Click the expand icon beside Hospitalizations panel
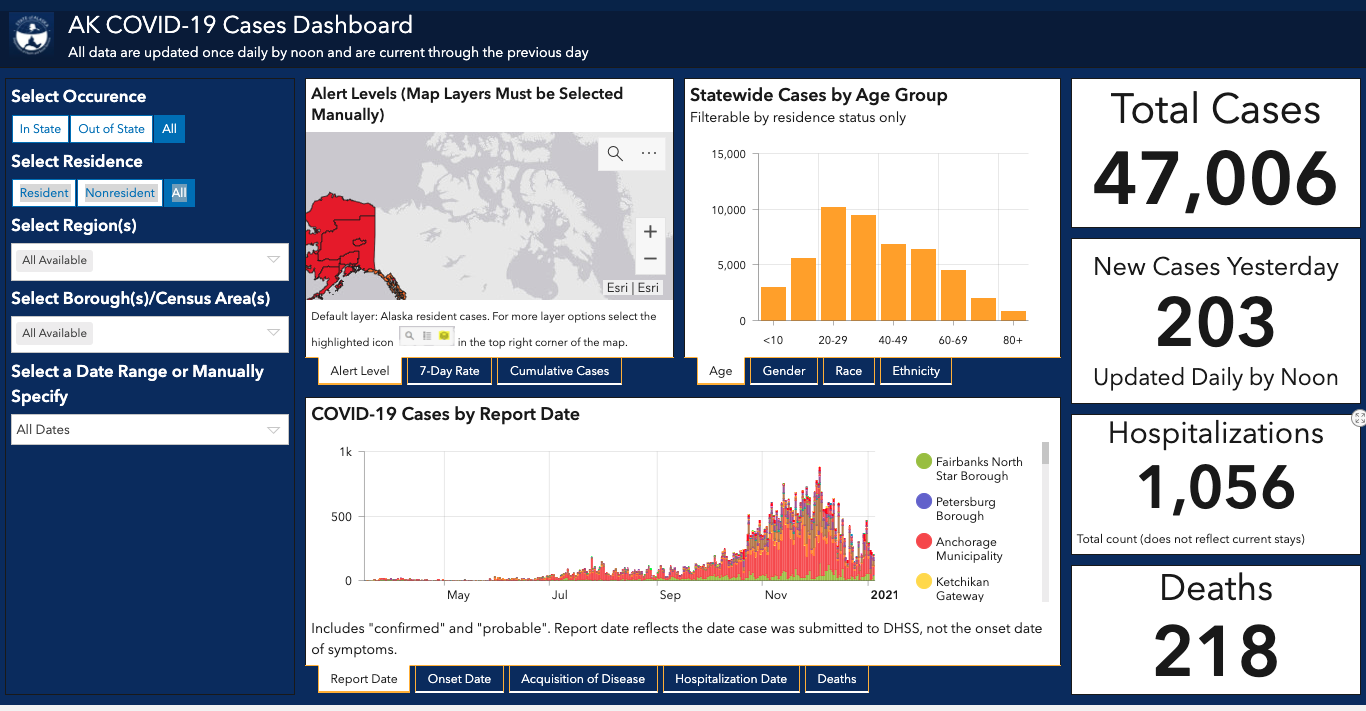 (x=1359, y=418)
